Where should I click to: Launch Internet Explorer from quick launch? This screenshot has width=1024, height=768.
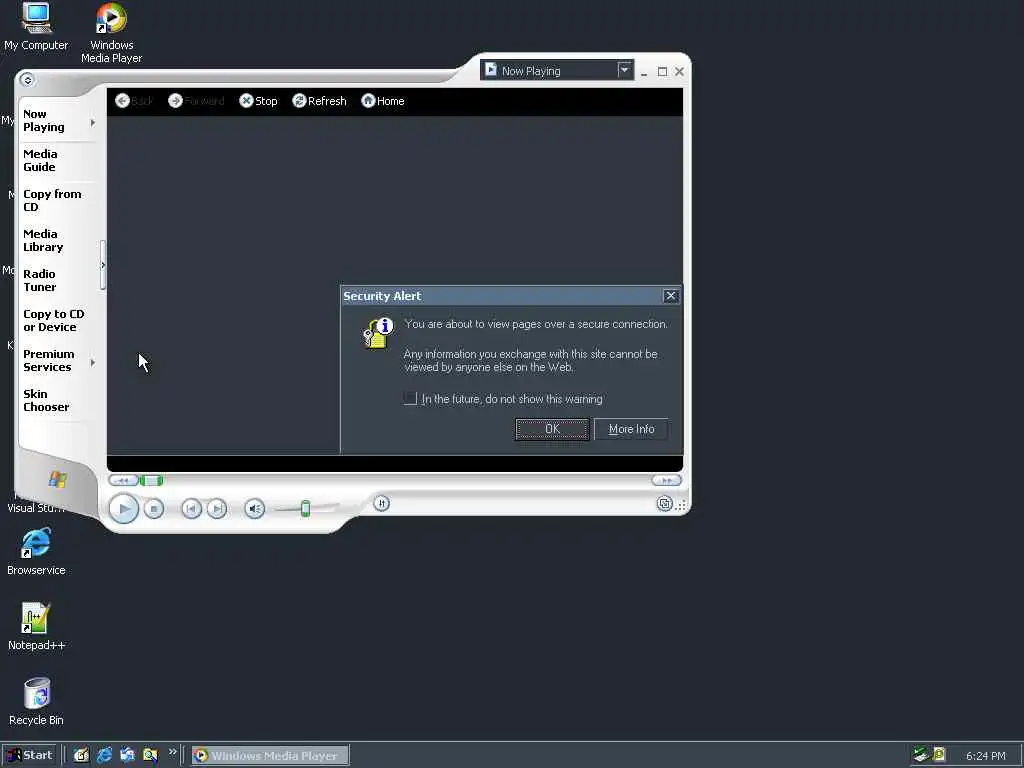tap(104, 755)
